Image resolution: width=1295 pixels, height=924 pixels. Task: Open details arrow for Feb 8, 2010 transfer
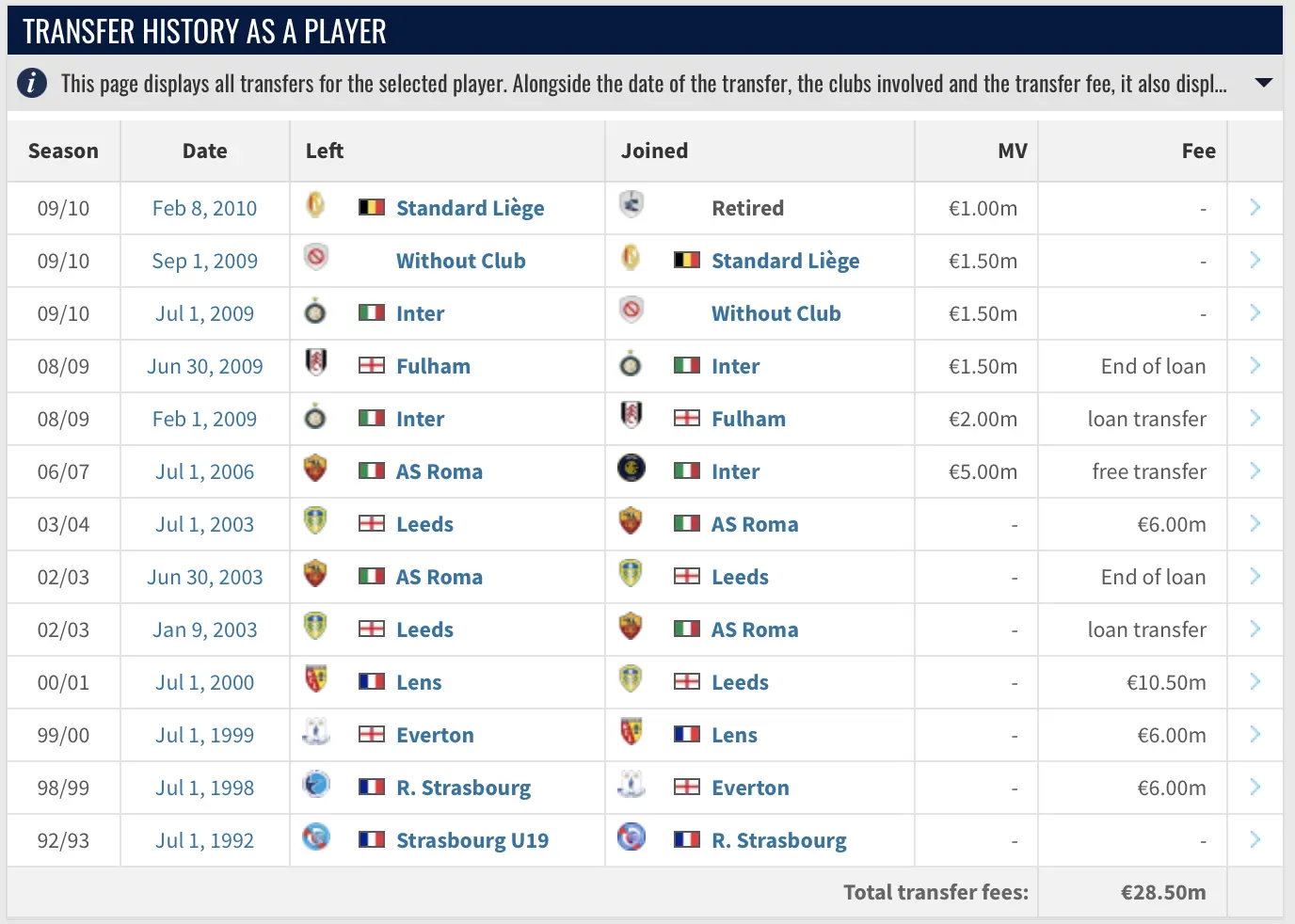click(x=1255, y=207)
